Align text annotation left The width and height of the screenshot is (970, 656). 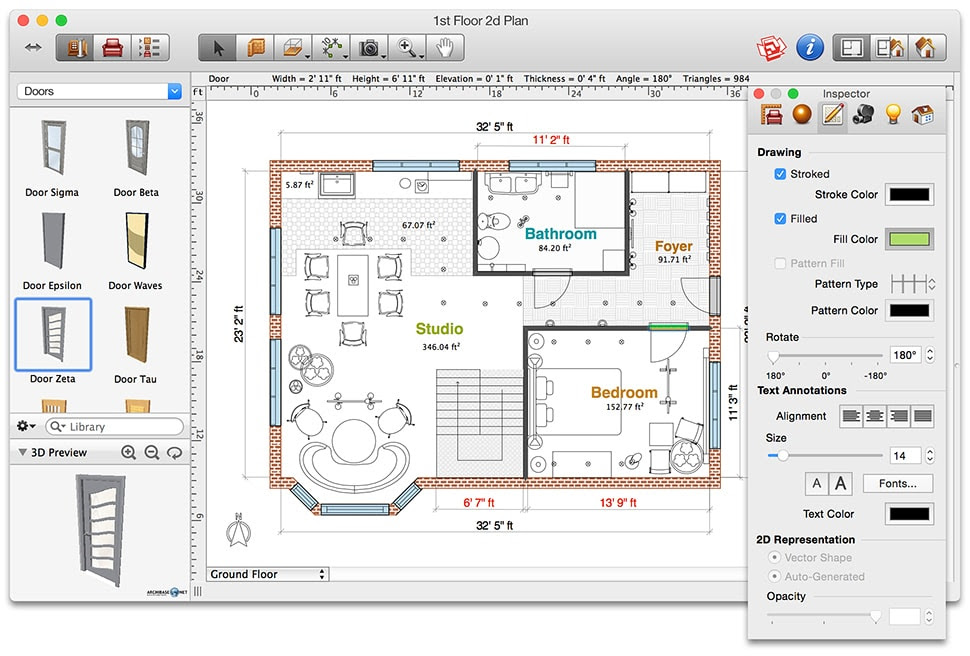(x=851, y=416)
